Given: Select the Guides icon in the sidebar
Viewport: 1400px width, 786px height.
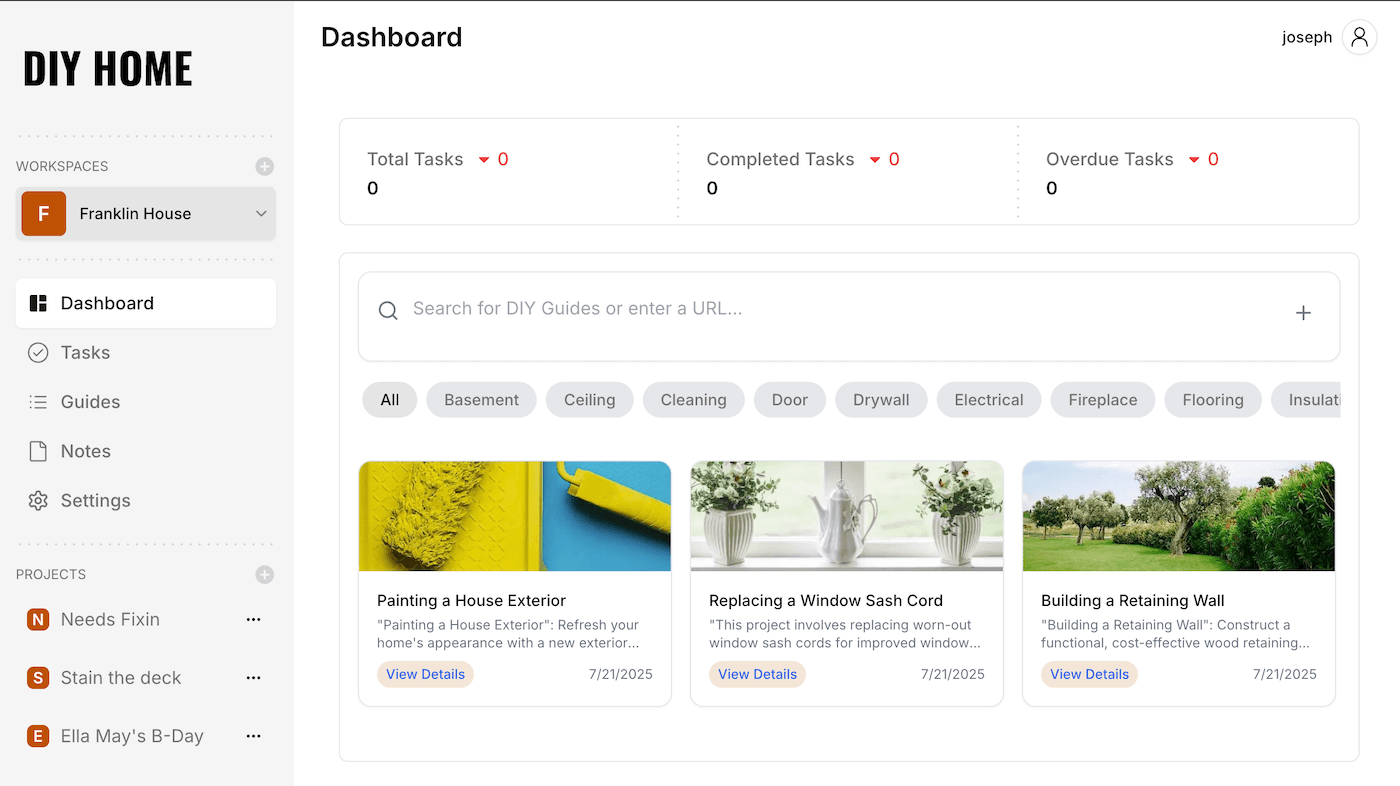Looking at the screenshot, I should click(38, 401).
